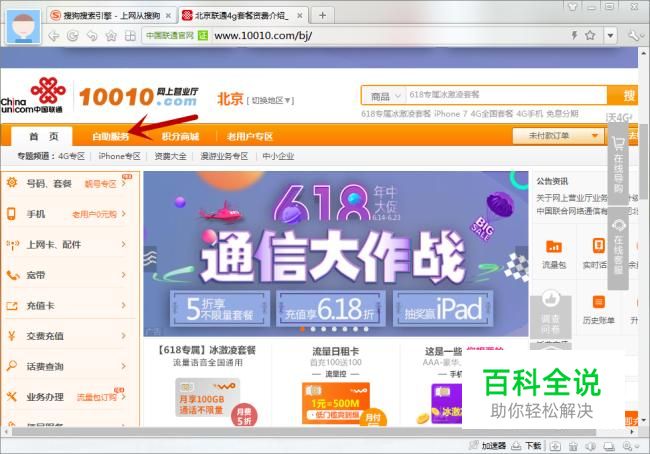650x454 pixels.
Task: Open the 在线导购 cart side widget
Action: point(618,165)
